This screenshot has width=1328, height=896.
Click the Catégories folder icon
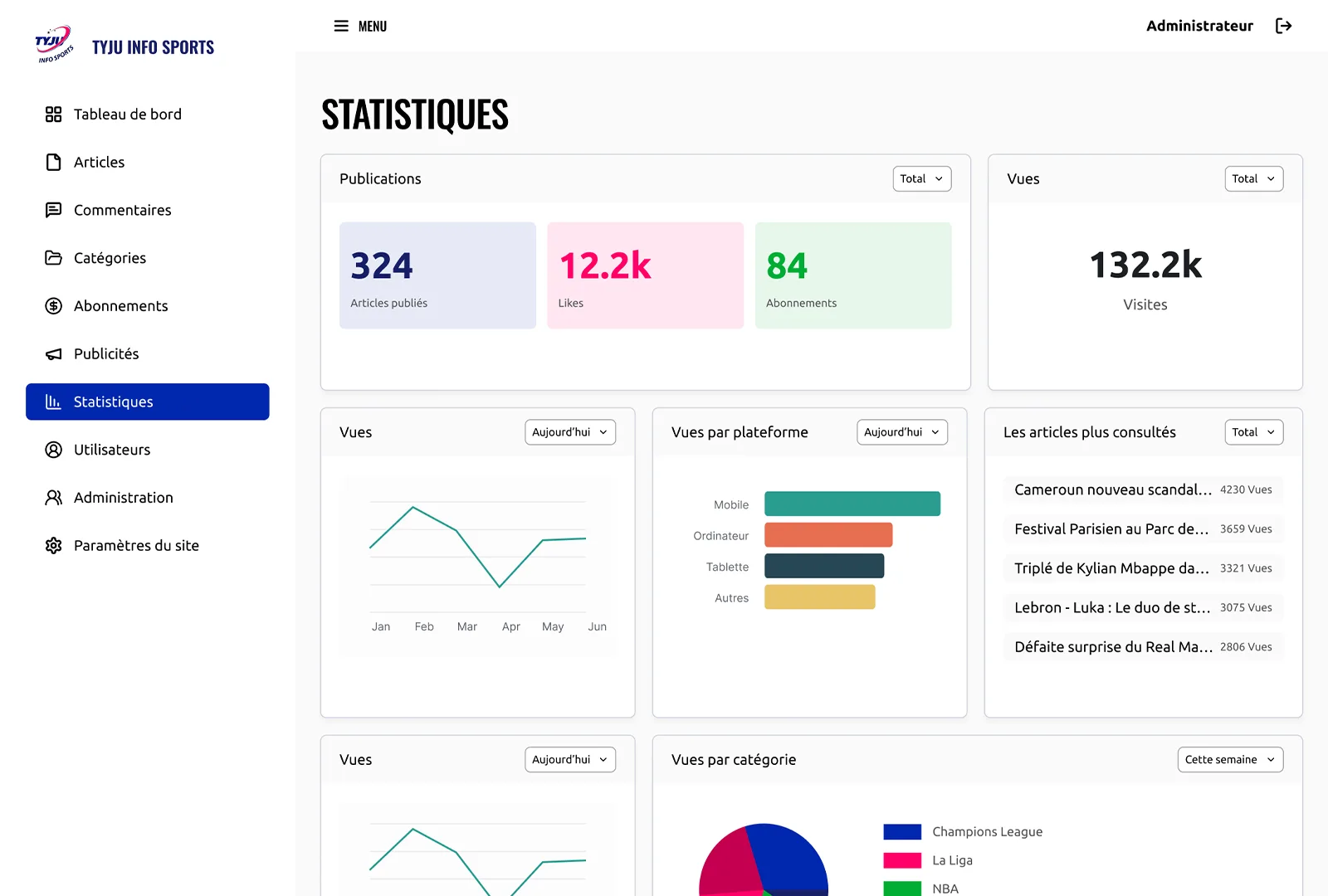click(53, 258)
